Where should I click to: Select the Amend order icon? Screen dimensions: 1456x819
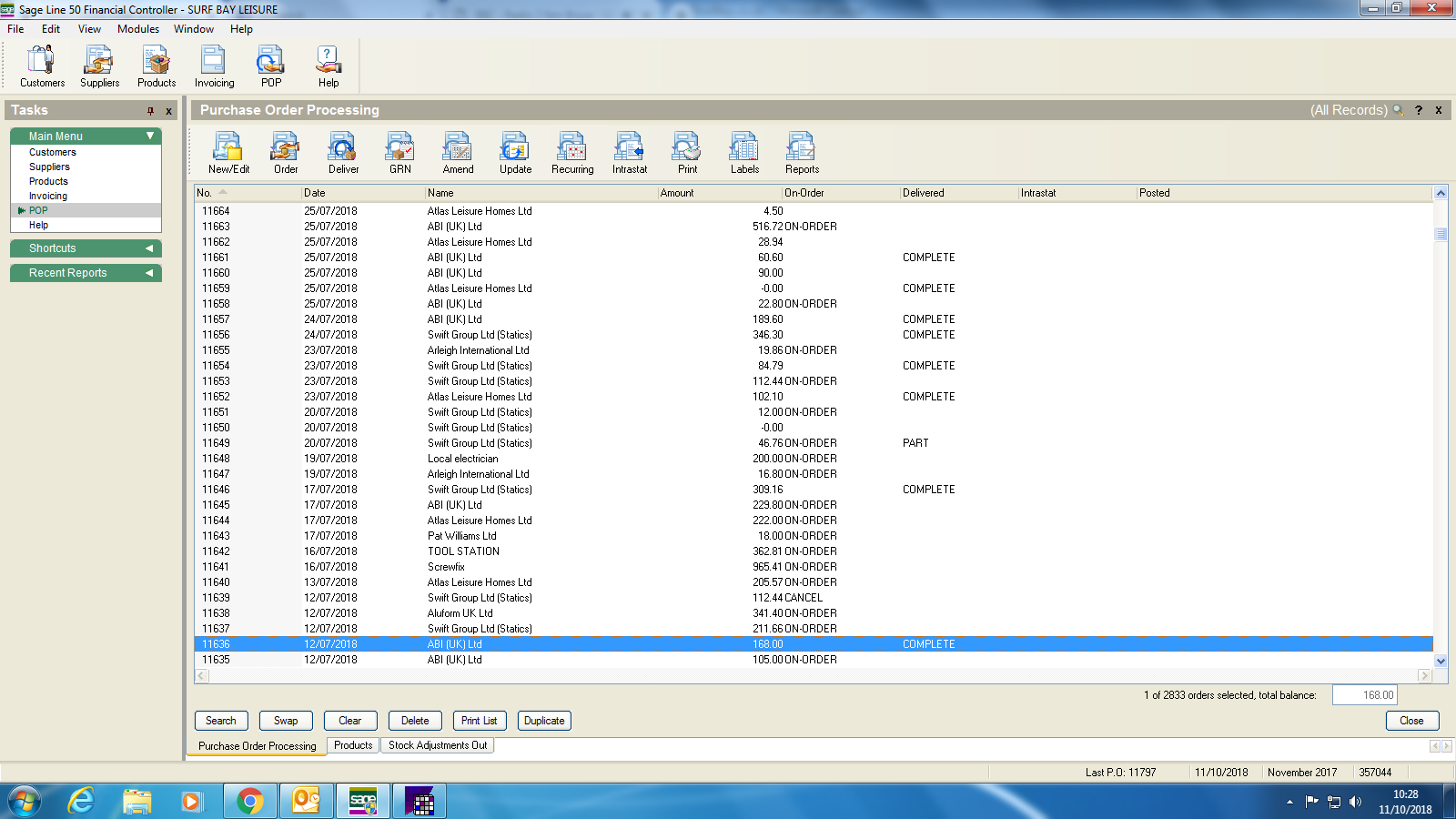(458, 152)
